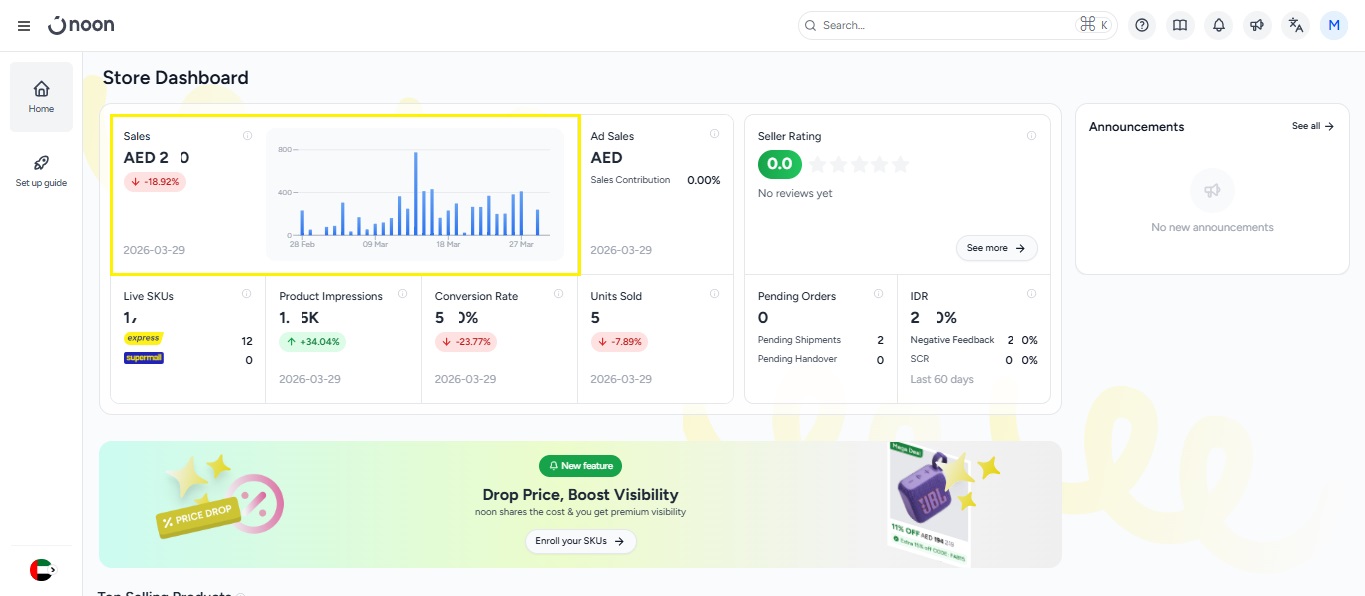This screenshot has height=596, width=1365.
Task: Open the UAE country flag selector
Action: click(x=41, y=570)
